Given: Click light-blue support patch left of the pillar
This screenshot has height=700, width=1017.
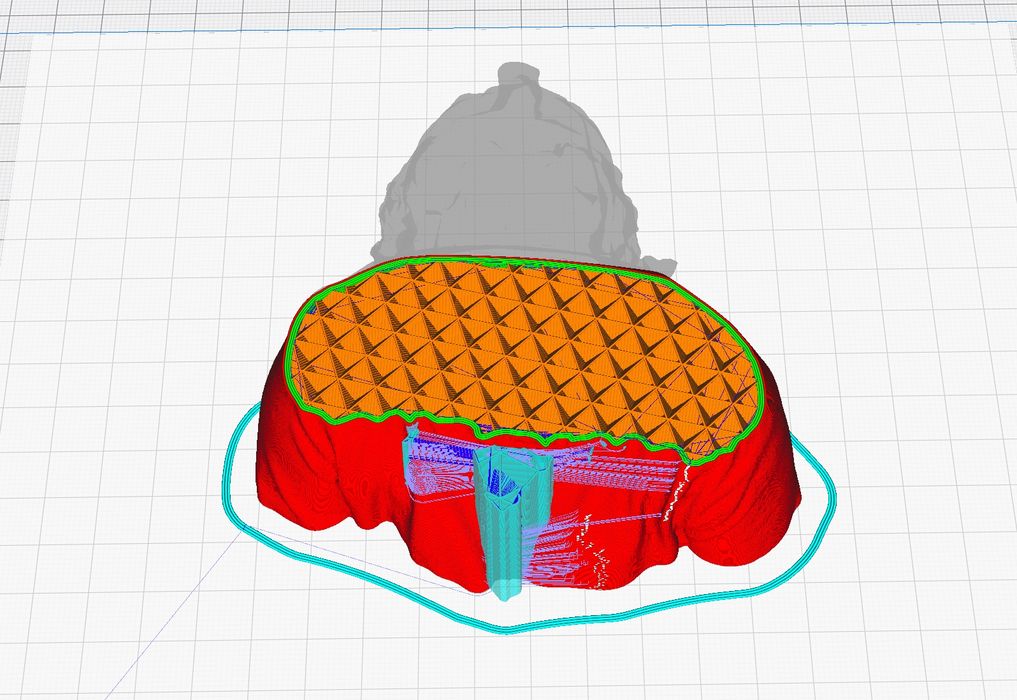Looking at the screenshot, I should tap(425, 470).
